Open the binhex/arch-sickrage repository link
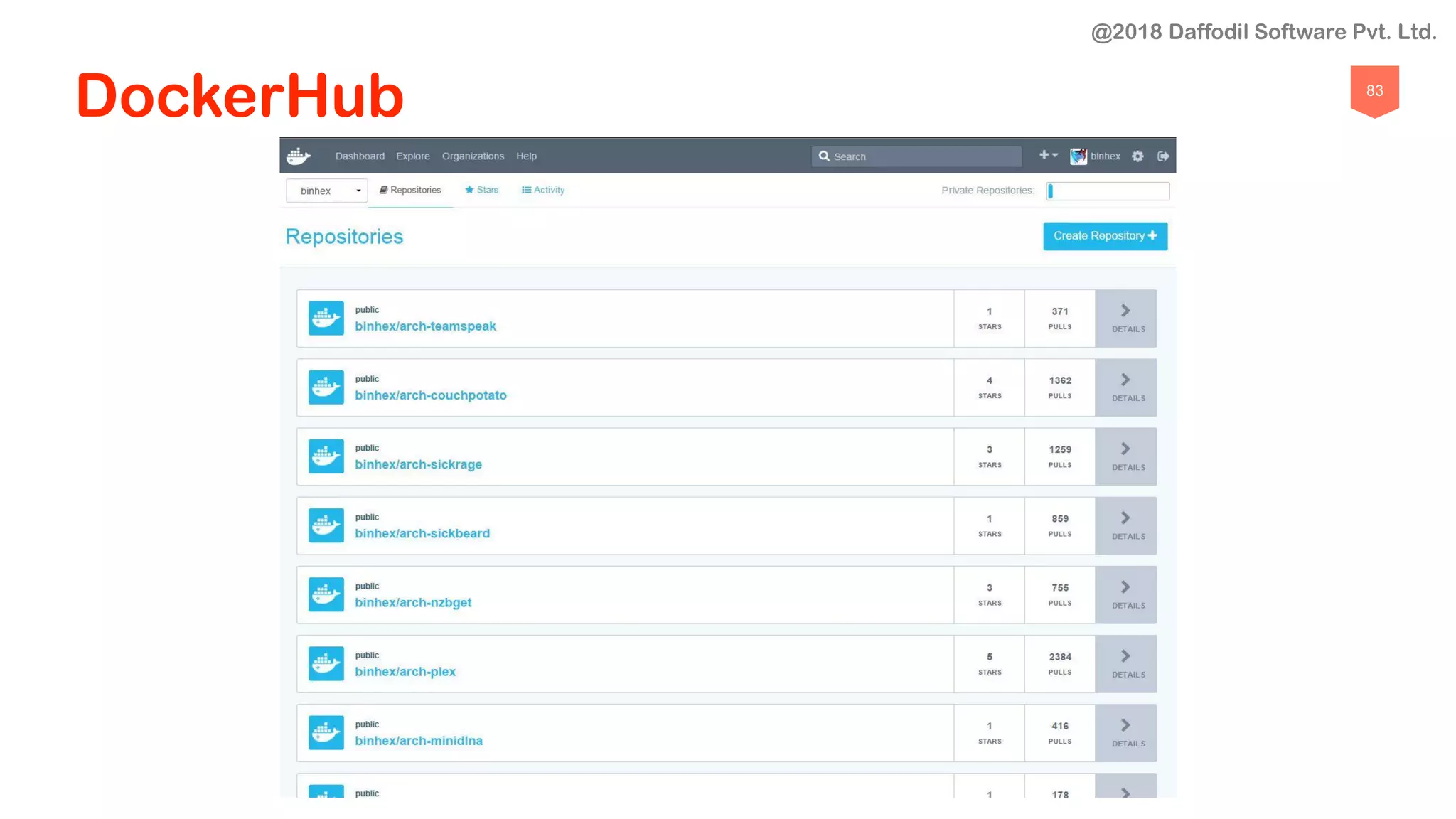This screenshot has width=1456, height=819. [x=418, y=464]
